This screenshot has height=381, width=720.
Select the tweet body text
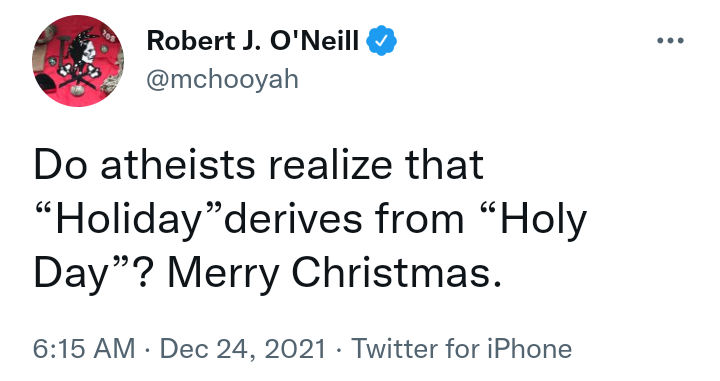point(310,219)
